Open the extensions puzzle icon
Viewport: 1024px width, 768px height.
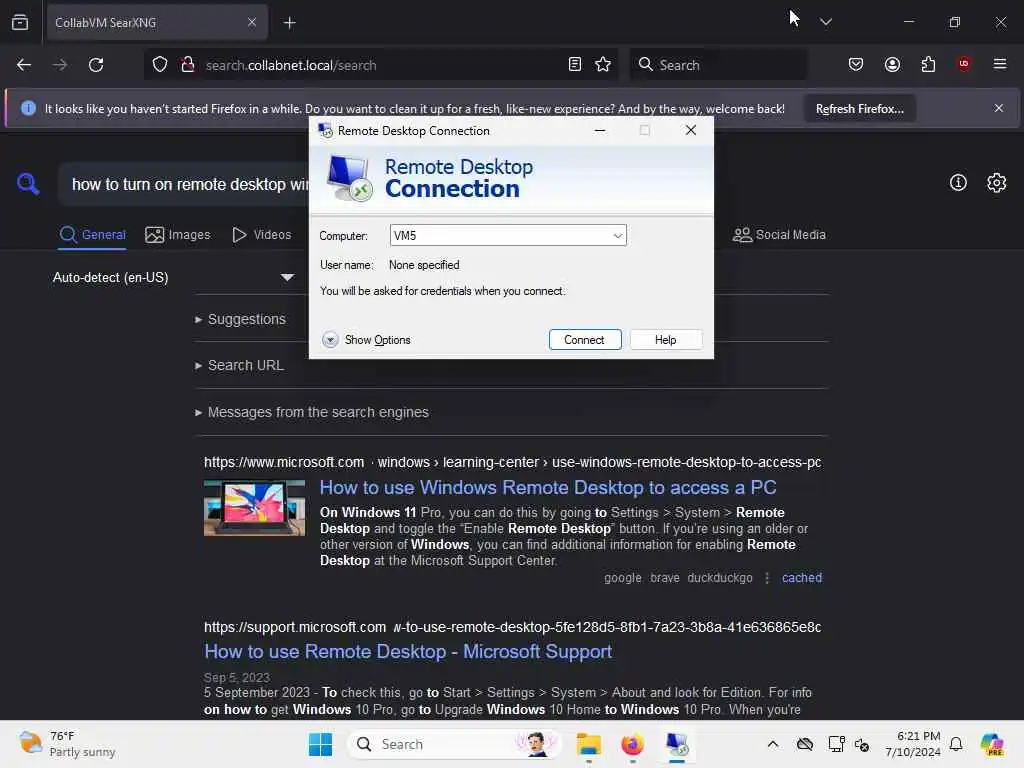tap(928, 65)
